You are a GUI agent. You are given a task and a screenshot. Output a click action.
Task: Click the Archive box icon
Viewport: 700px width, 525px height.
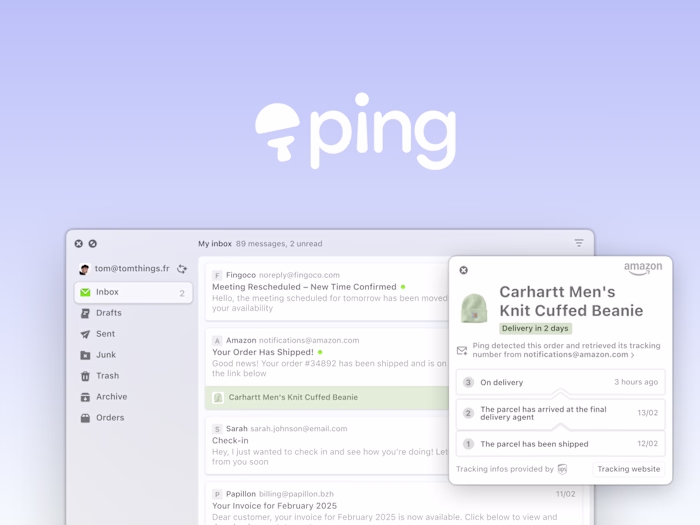coord(85,397)
